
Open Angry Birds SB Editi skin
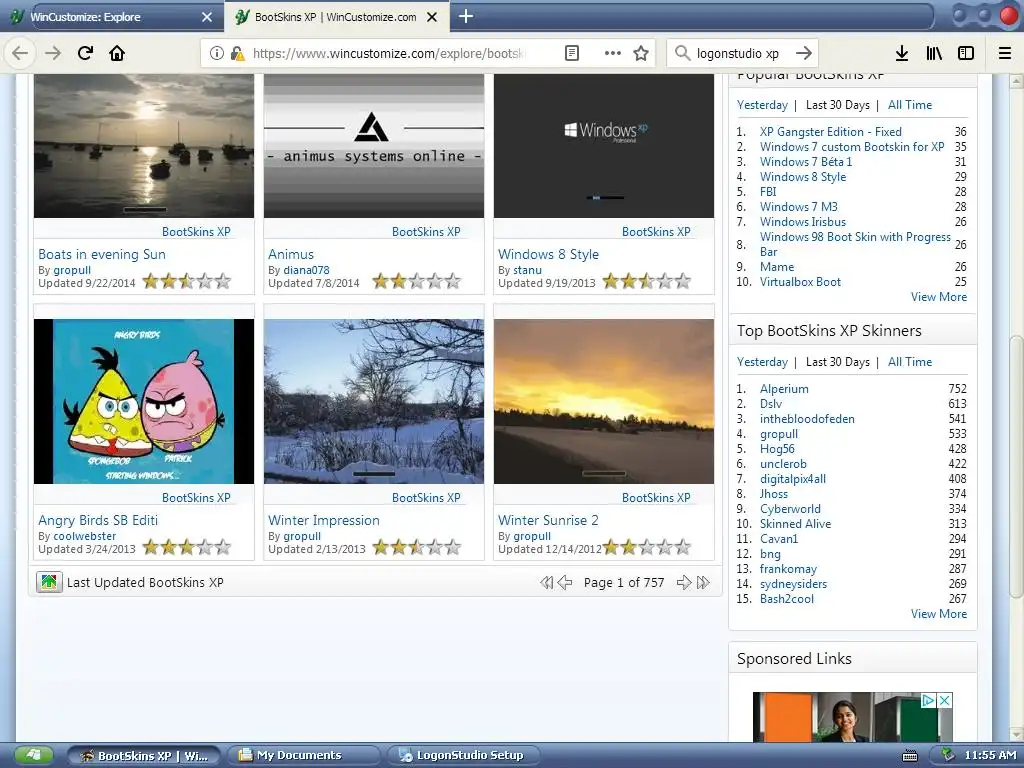(x=98, y=520)
